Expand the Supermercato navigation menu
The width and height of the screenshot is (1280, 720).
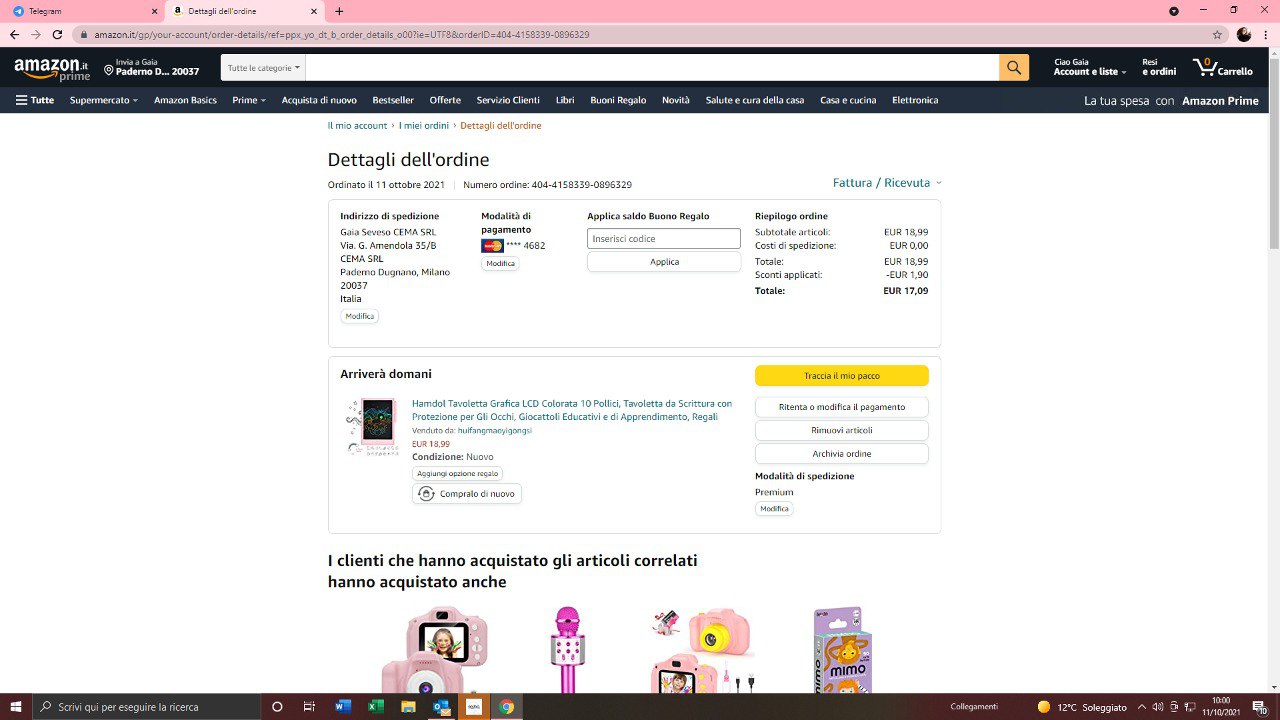(104, 100)
